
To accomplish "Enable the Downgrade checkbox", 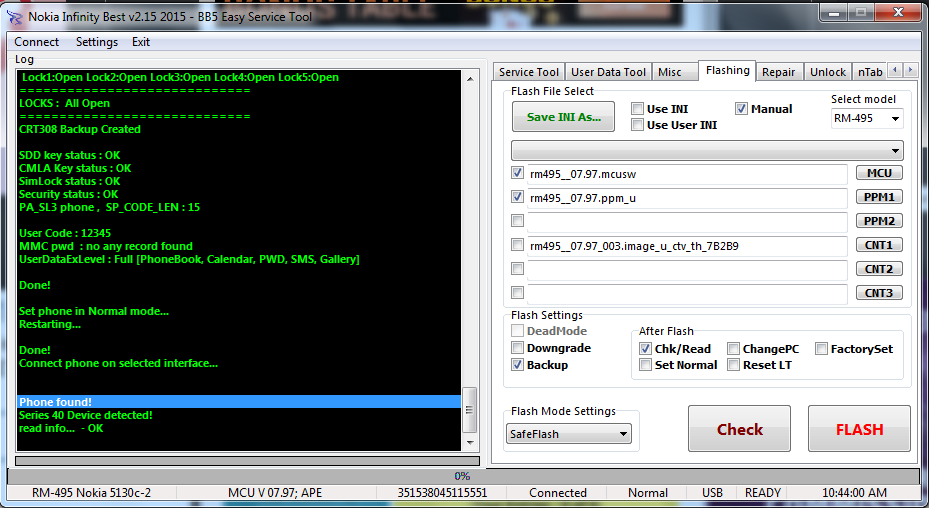I will [x=517, y=348].
